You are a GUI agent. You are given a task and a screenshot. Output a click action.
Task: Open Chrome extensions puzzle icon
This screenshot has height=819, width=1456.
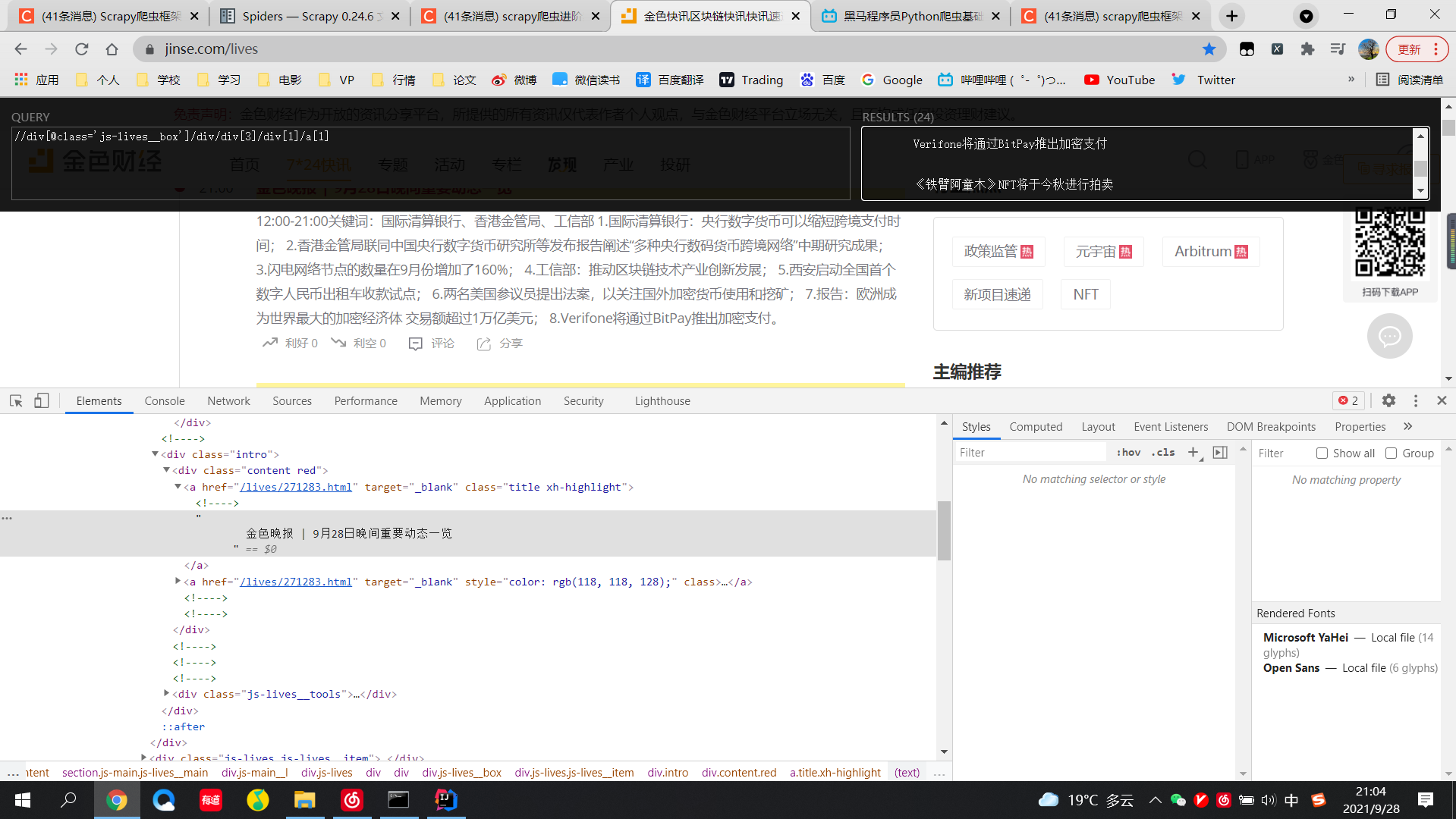(x=1307, y=49)
